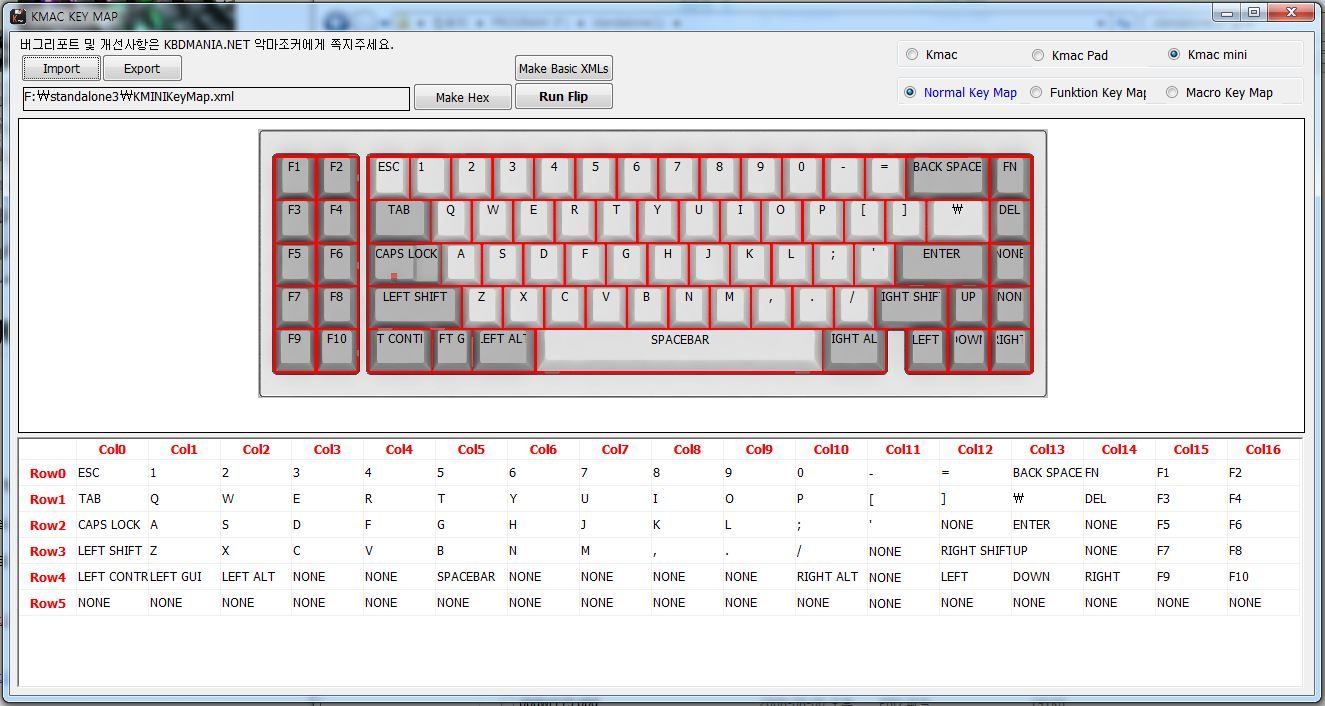Click the Make Hex button
Viewport: 1325px width, 706px height.
coord(463,97)
